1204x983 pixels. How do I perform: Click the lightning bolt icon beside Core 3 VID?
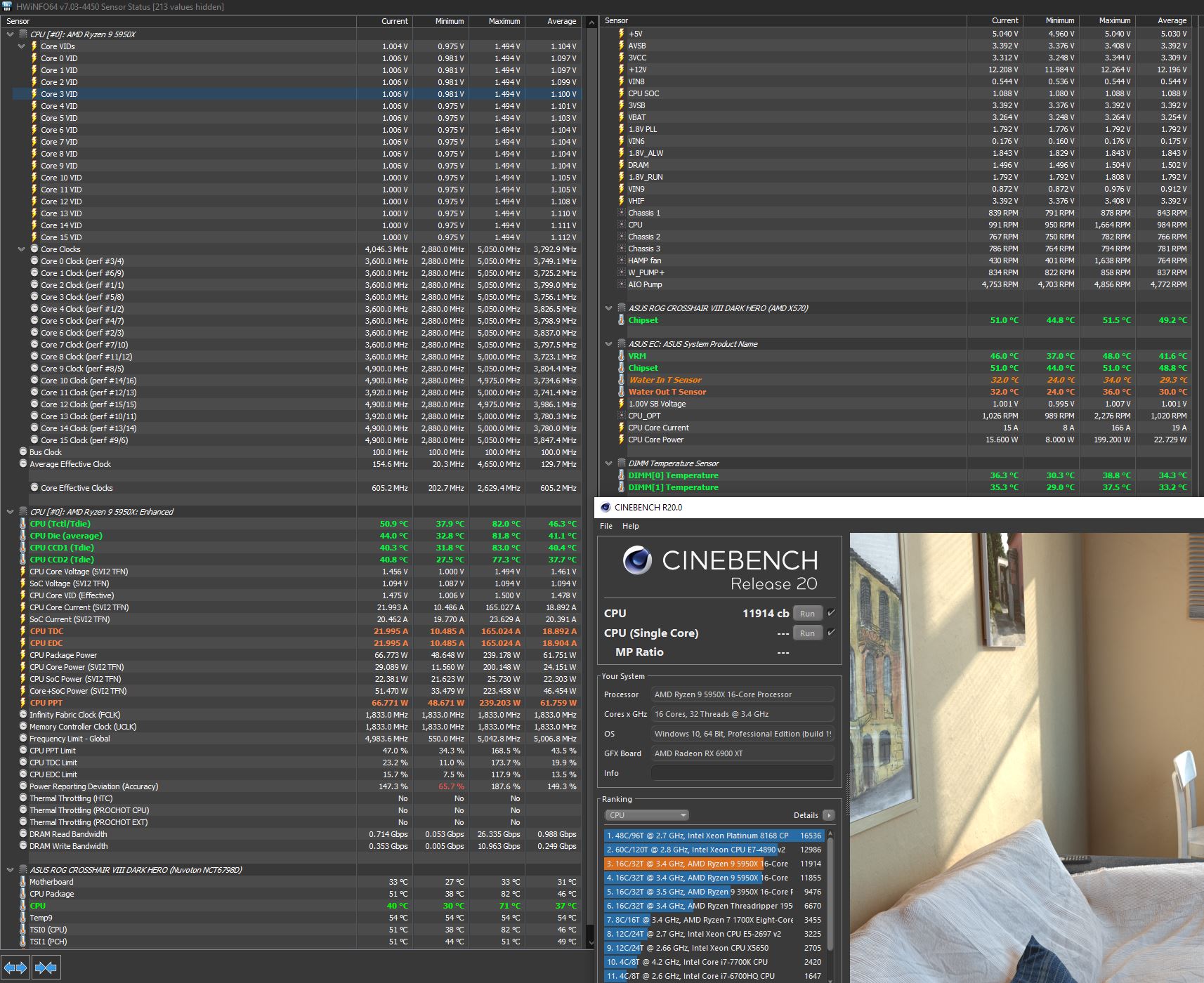point(34,94)
